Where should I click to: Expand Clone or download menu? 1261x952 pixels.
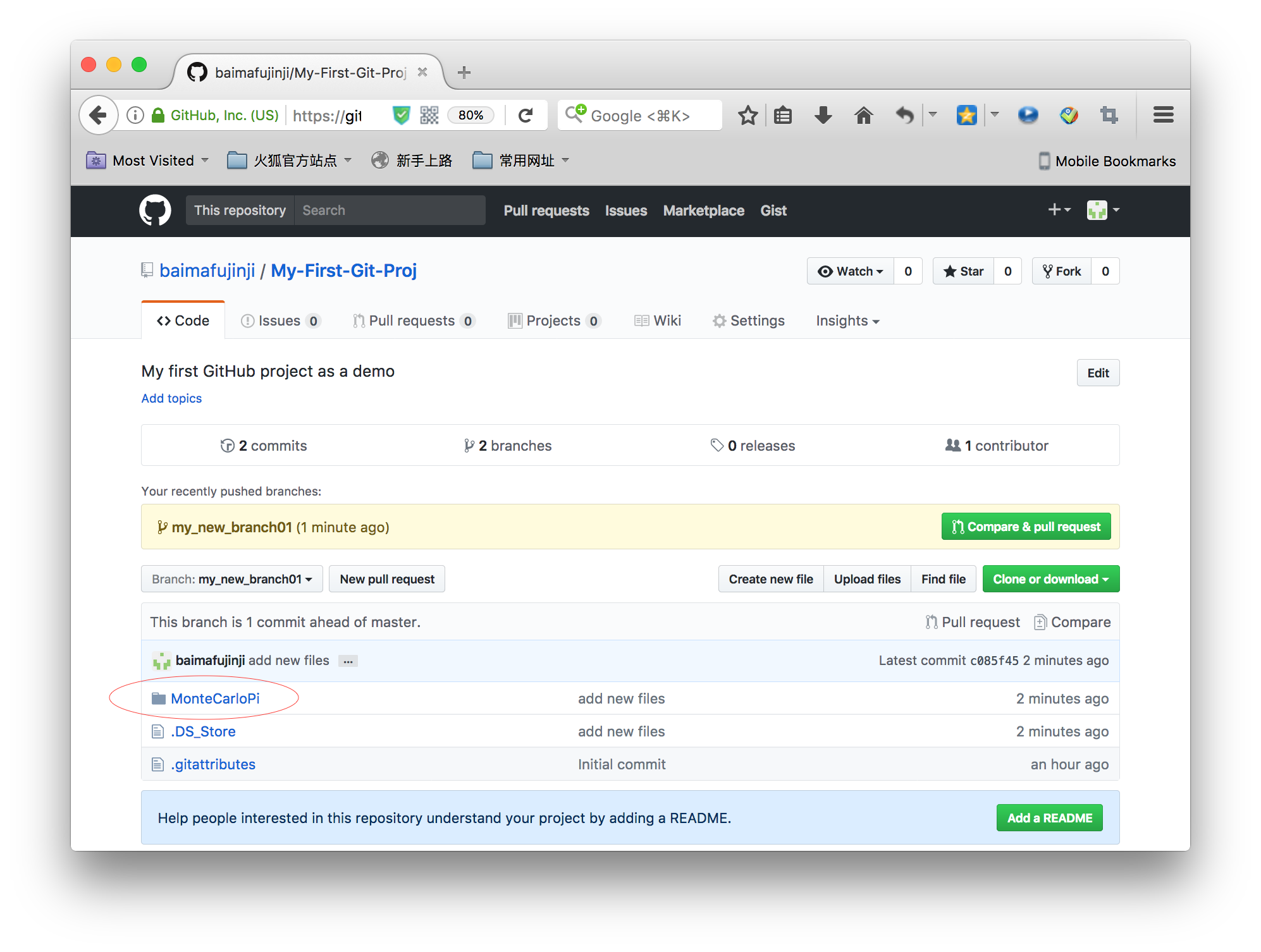pyautogui.click(x=1050, y=579)
